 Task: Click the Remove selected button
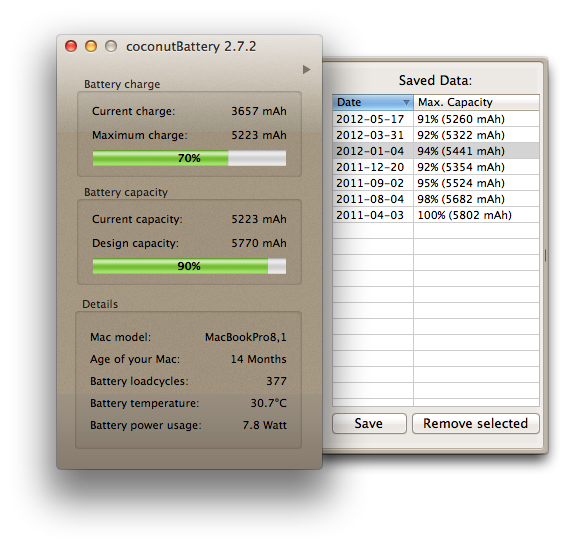point(476,423)
